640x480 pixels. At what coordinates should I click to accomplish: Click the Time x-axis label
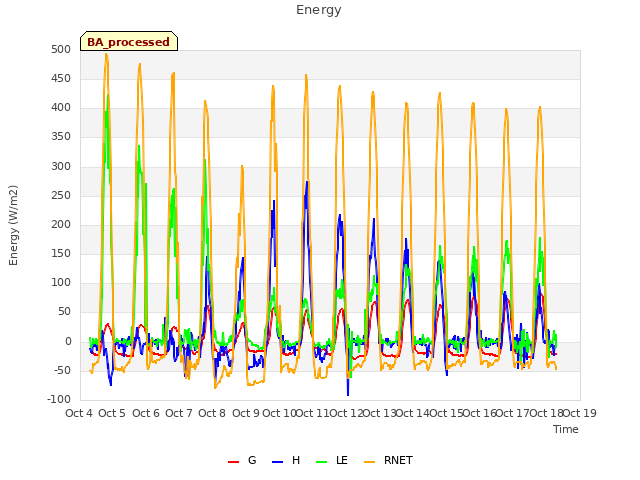tap(566, 429)
